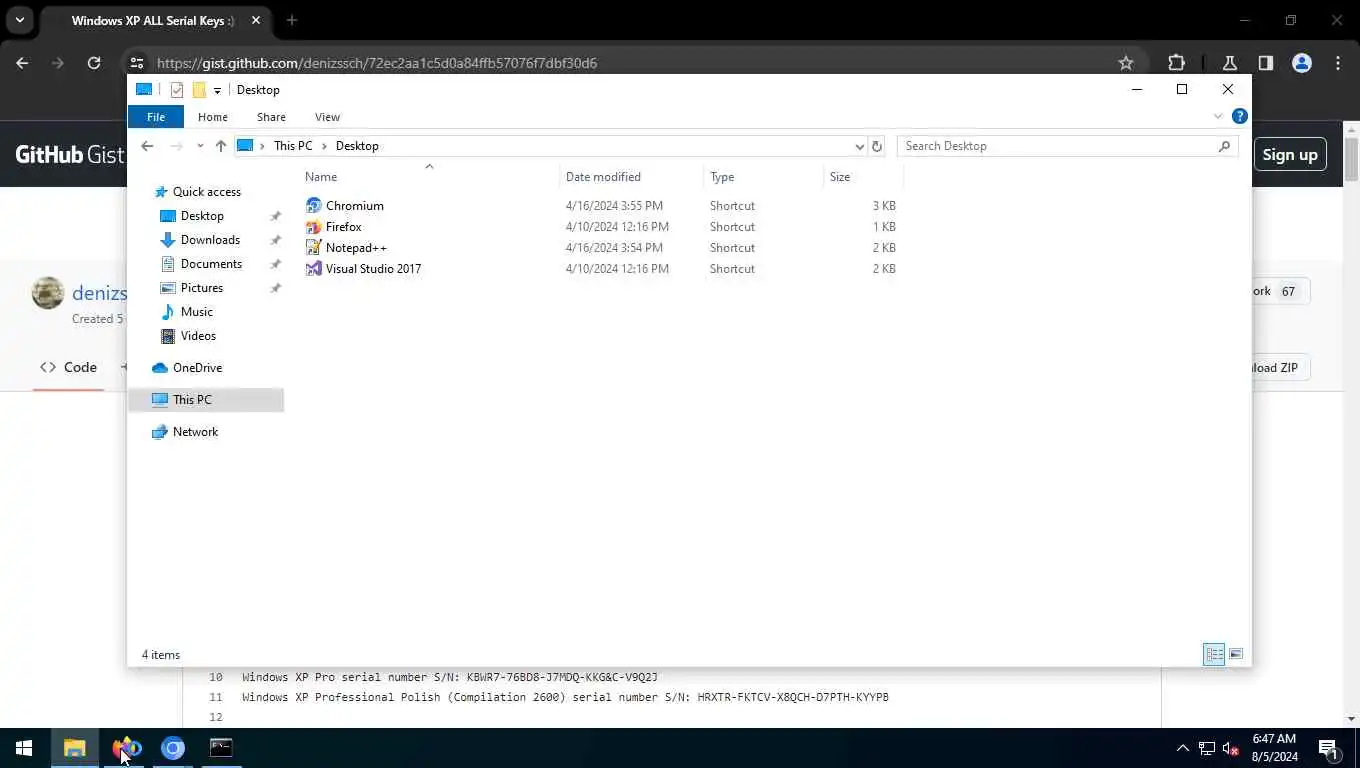Select This PC in the navigation pane
Viewport: 1360px width, 768px height.
[192, 400]
